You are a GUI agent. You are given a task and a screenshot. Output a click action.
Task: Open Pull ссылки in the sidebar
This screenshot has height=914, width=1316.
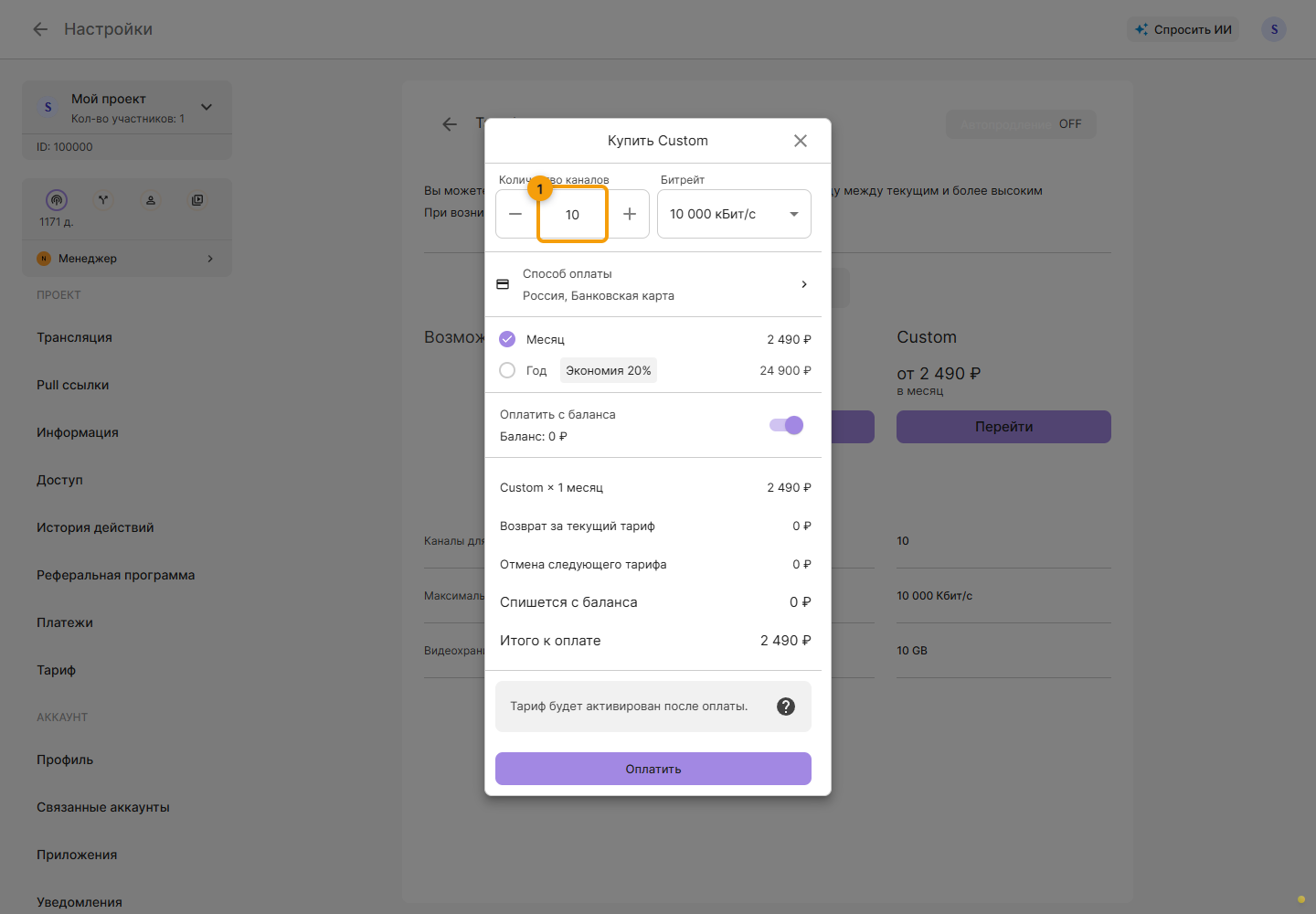(x=72, y=385)
